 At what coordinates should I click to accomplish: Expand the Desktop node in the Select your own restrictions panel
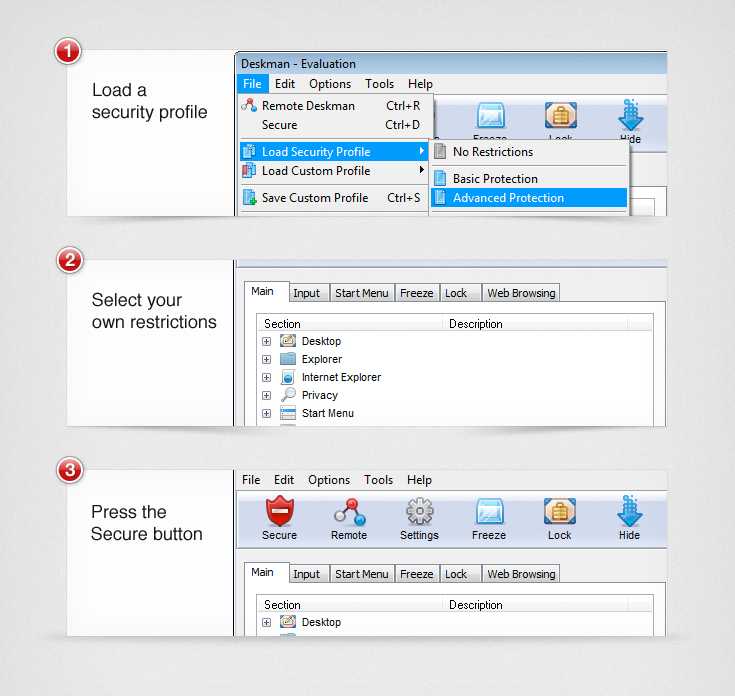click(x=266, y=341)
